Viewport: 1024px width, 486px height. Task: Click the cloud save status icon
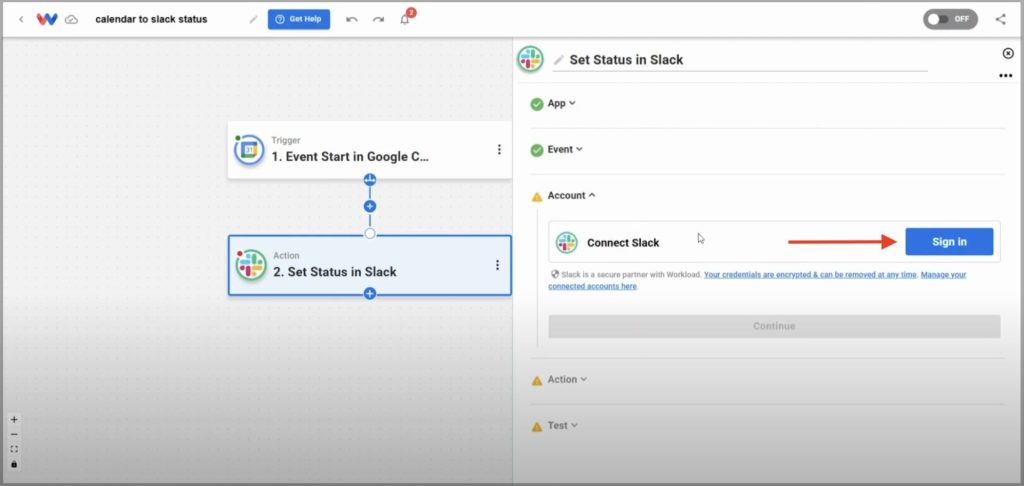pyautogui.click(x=72, y=20)
